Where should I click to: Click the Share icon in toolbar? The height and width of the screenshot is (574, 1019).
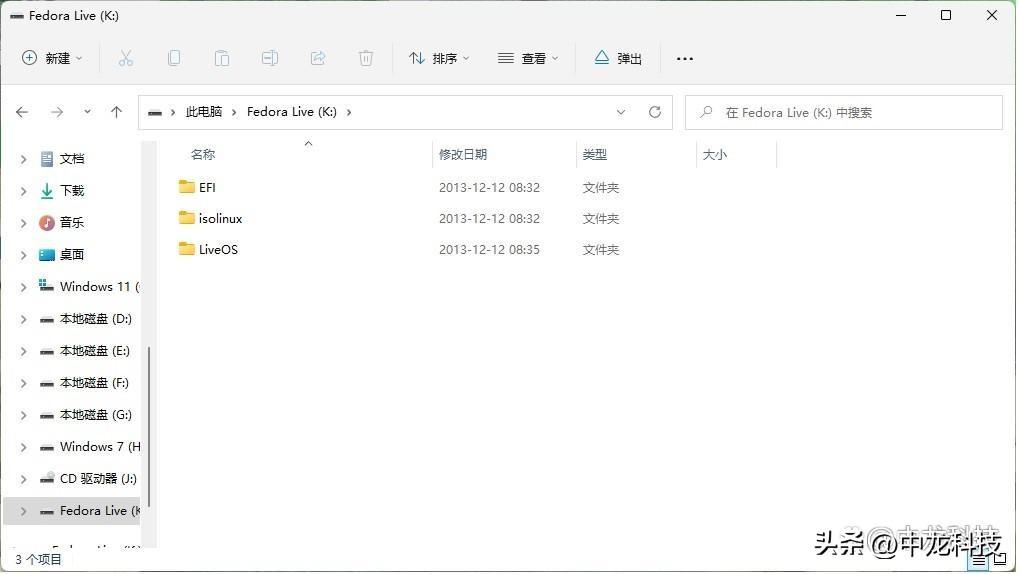[x=318, y=59]
